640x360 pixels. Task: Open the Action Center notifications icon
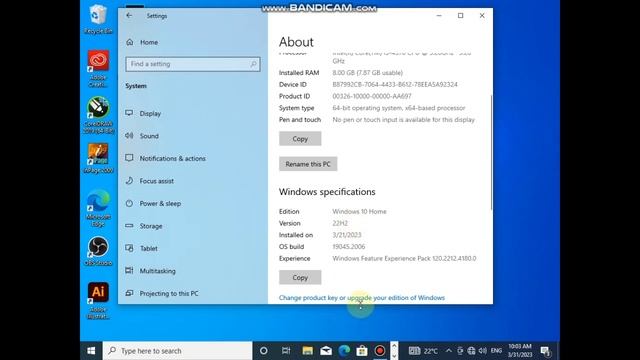coord(545,351)
